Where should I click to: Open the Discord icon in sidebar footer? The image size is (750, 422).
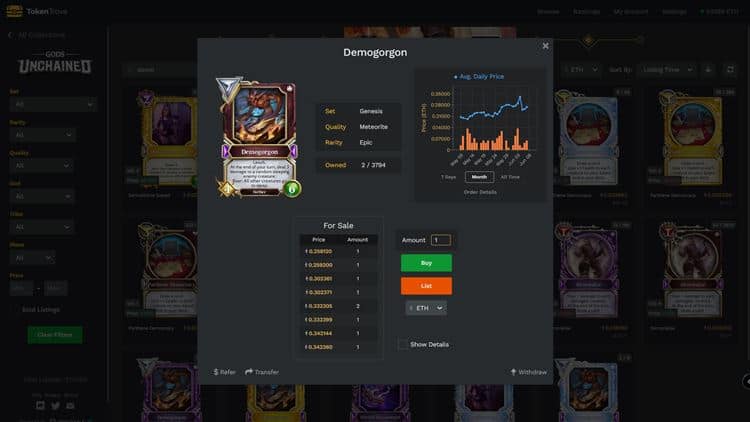(x=40, y=406)
